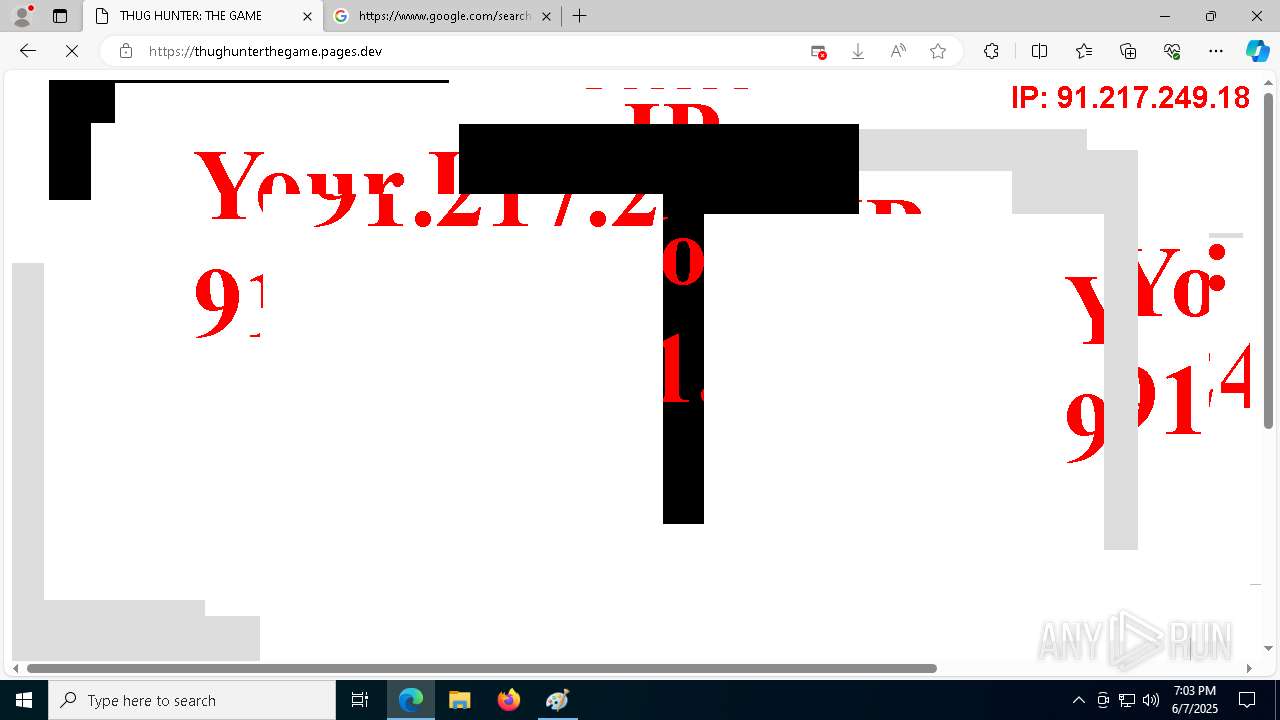Close the Google search tab
The width and height of the screenshot is (1280, 720).
[546, 16]
